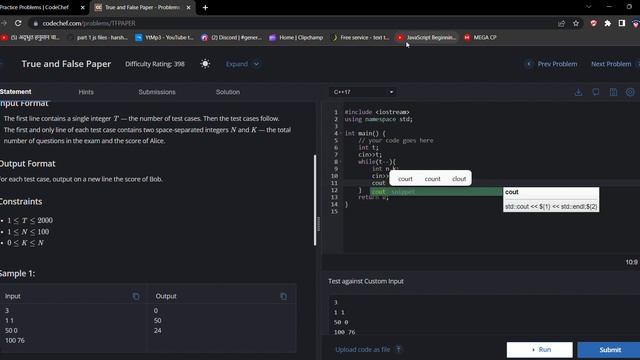640x360 pixels.
Task: Open the Practice Problems CodeChef browser tab
Action: point(41,7)
